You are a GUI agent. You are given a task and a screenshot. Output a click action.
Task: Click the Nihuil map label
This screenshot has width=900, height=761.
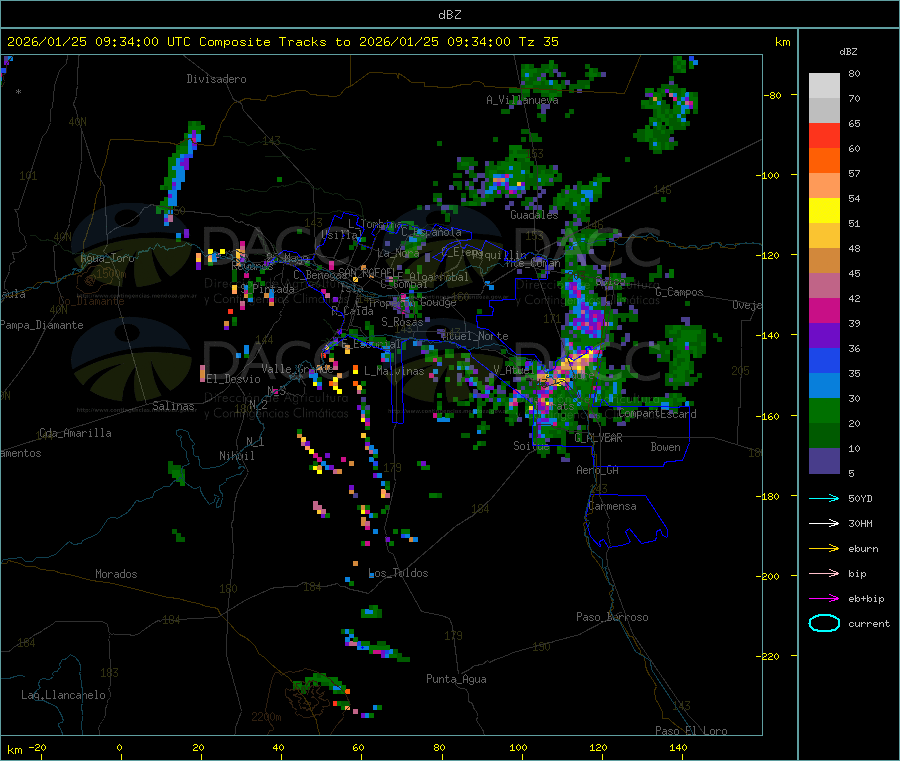pyautogui.click(x=237, y=456)
